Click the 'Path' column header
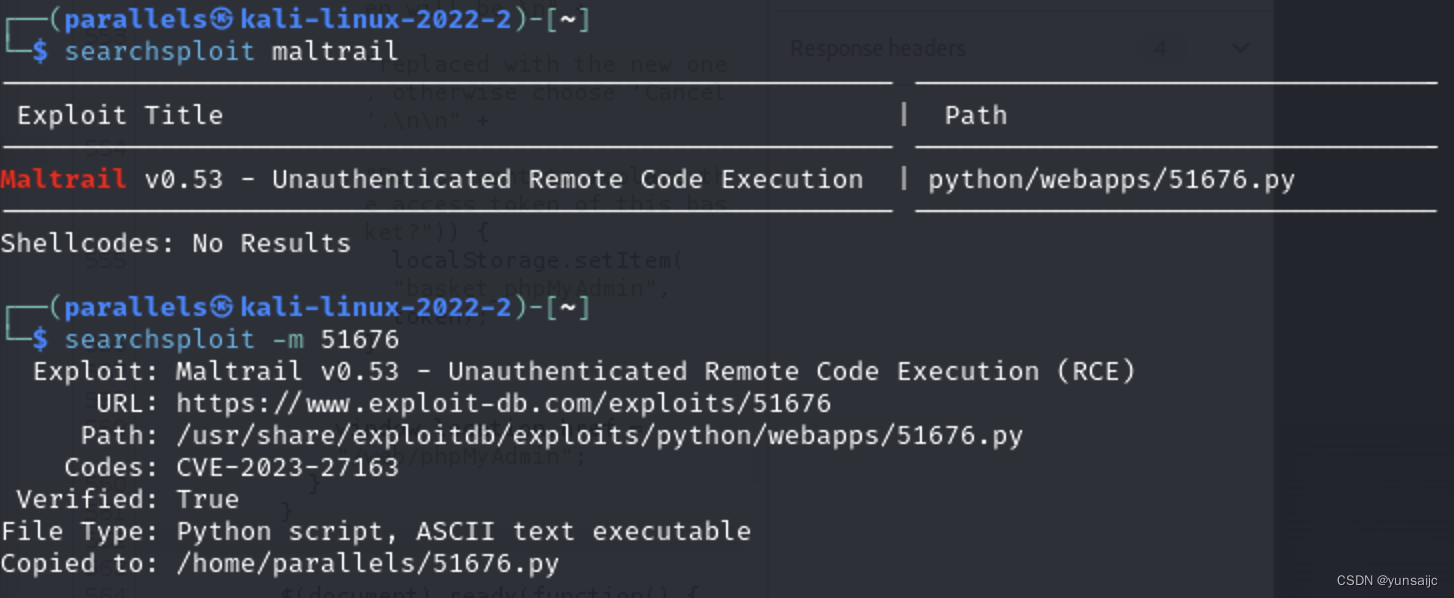This screenshot has width=1454, height=598. pyautogui.click(x=976, y=115)
